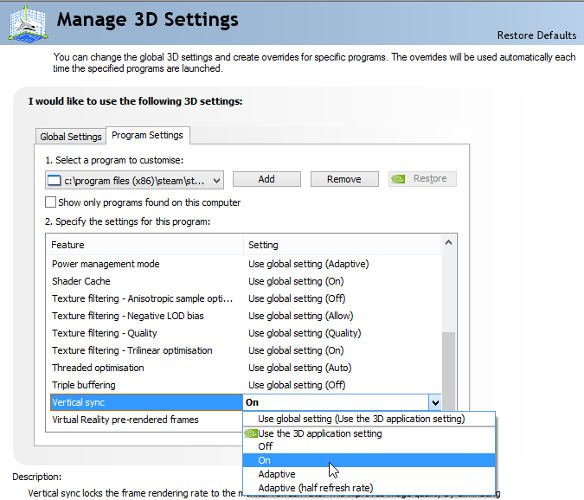This screenshot has width=584, height=500.
Task: Open the Program Settings tab
Action: (x=147, y=135)
